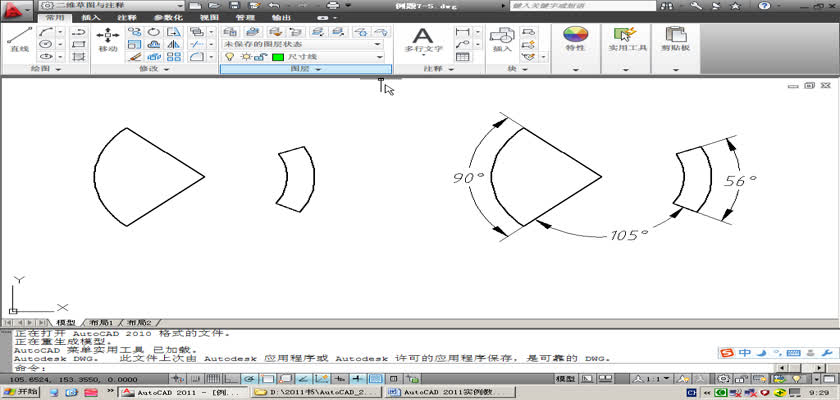Screen dimensions: 840x400
Task: Click the Multiline Text (多行文字) tool
Action: click(x=423, y=40)
